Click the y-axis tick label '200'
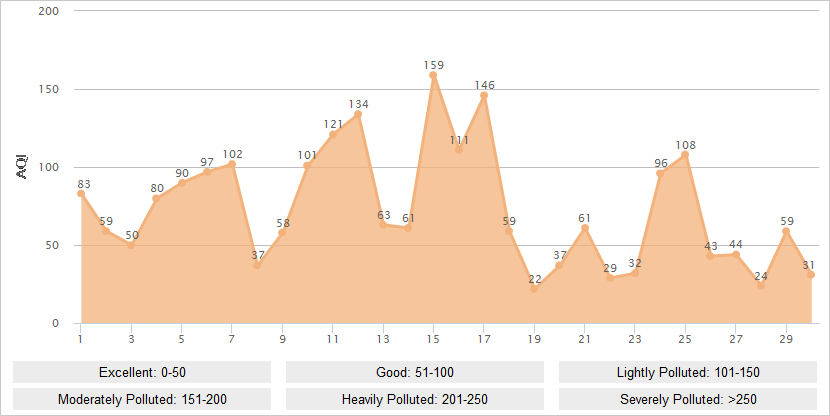This screenshot has height=416, width=830. (49, 11)
